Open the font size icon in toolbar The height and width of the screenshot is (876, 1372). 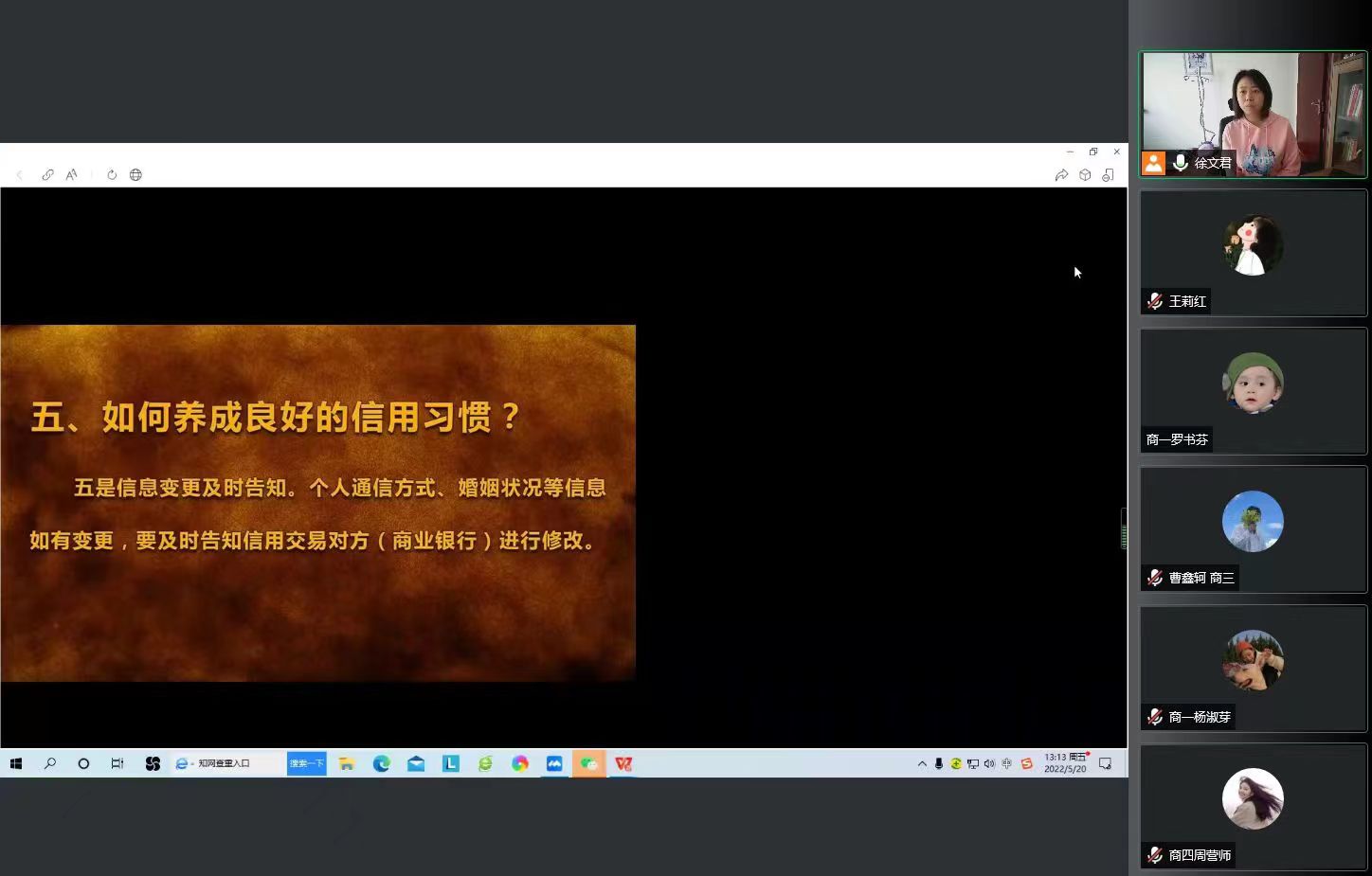[x=72, y=175]
